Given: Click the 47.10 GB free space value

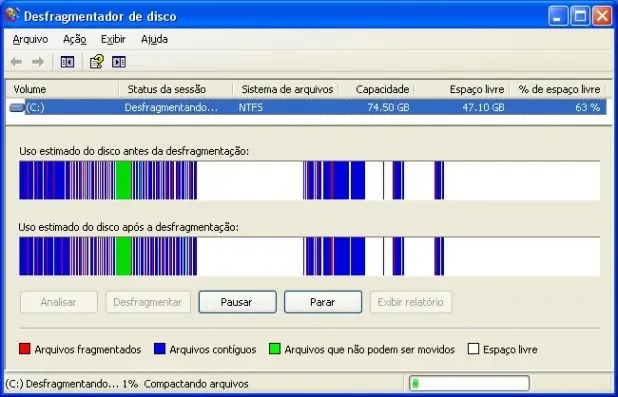Looking at the screenshot, I should pyautogui.click(x=483, y=107).
